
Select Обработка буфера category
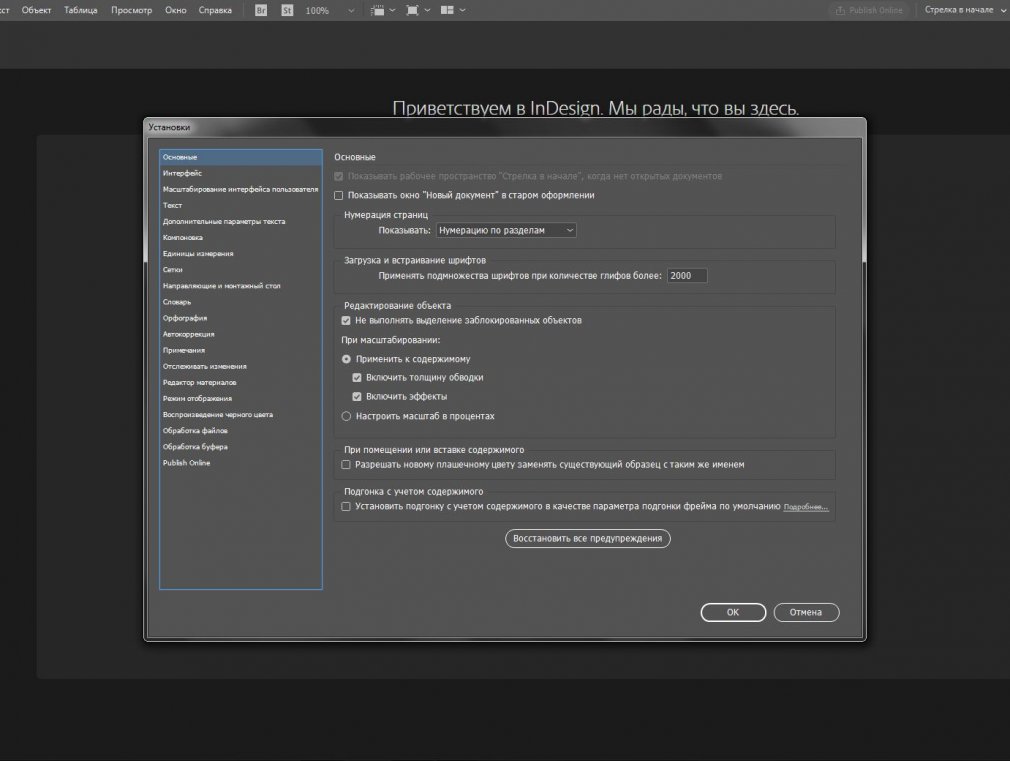pos(241,447)
